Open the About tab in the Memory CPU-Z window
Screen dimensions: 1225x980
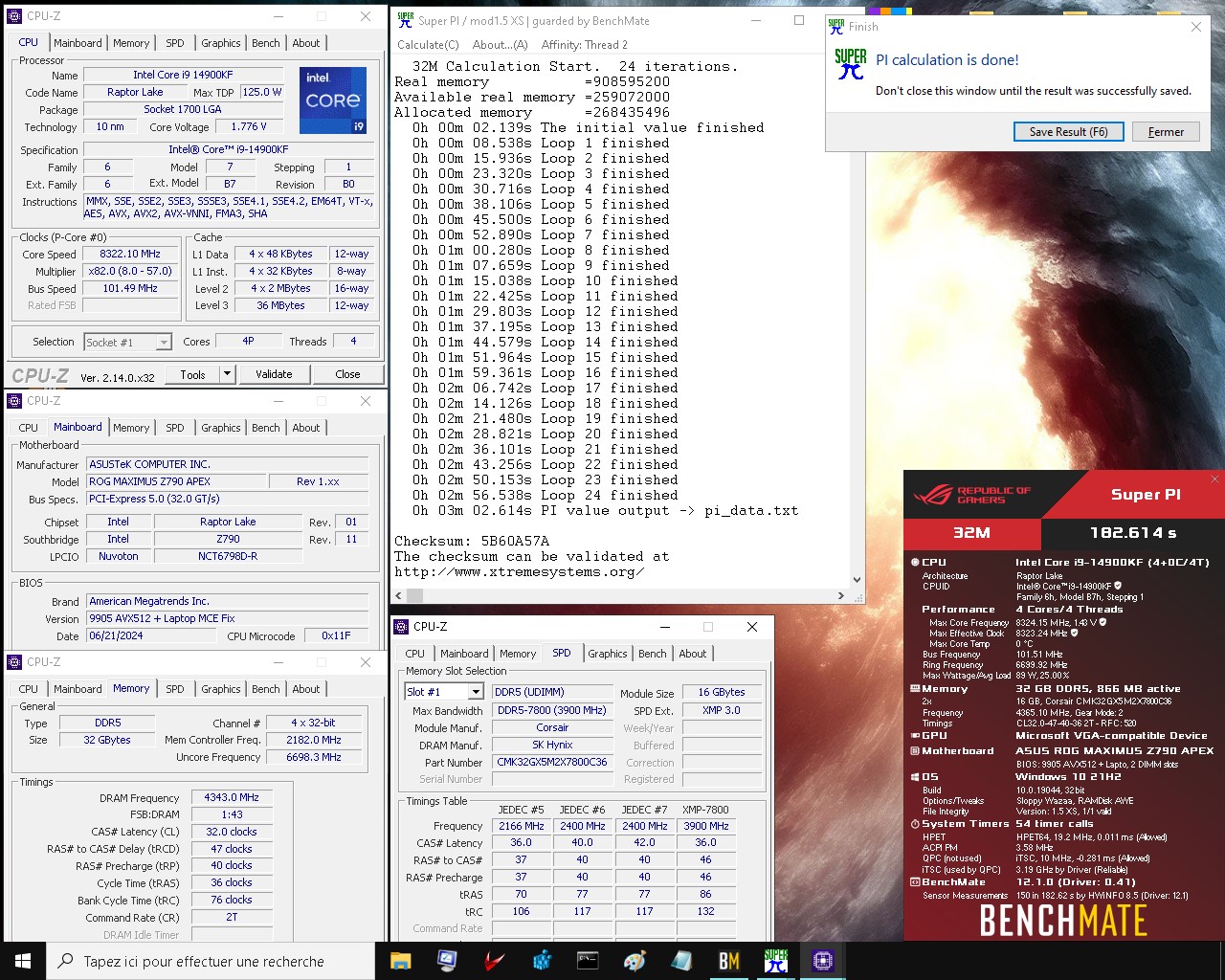(306, 689)
